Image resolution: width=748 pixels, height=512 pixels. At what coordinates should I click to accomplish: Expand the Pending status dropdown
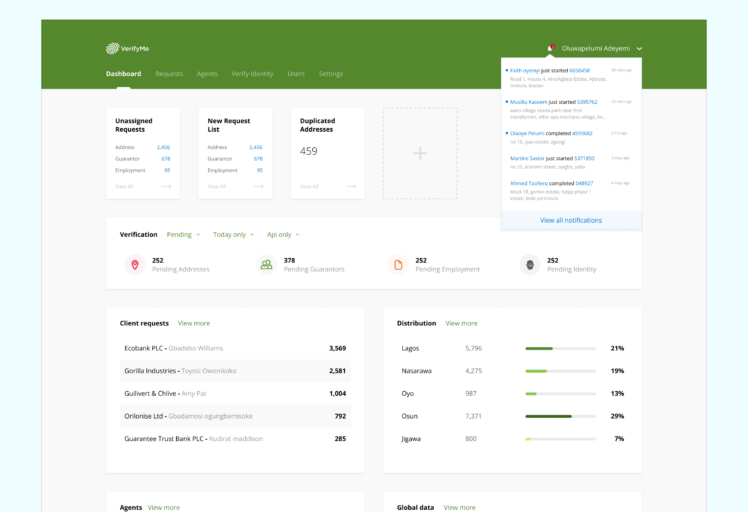click(x=183, y=234)
